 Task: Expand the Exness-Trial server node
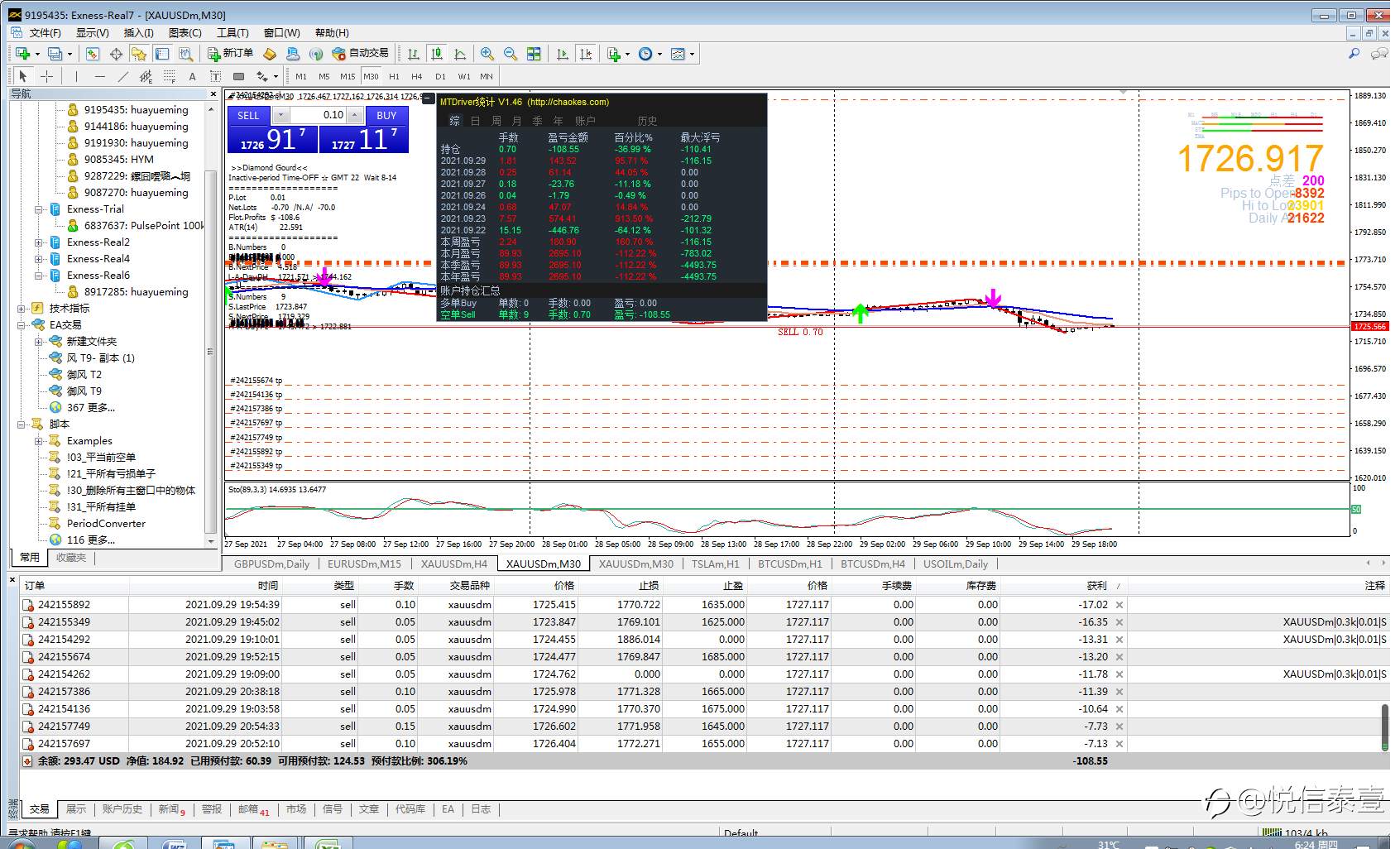(x=39, y=209)
